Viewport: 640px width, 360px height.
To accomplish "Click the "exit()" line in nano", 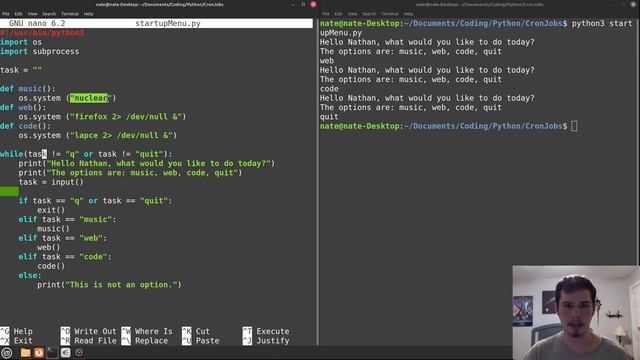I will [x=51, y=210].
